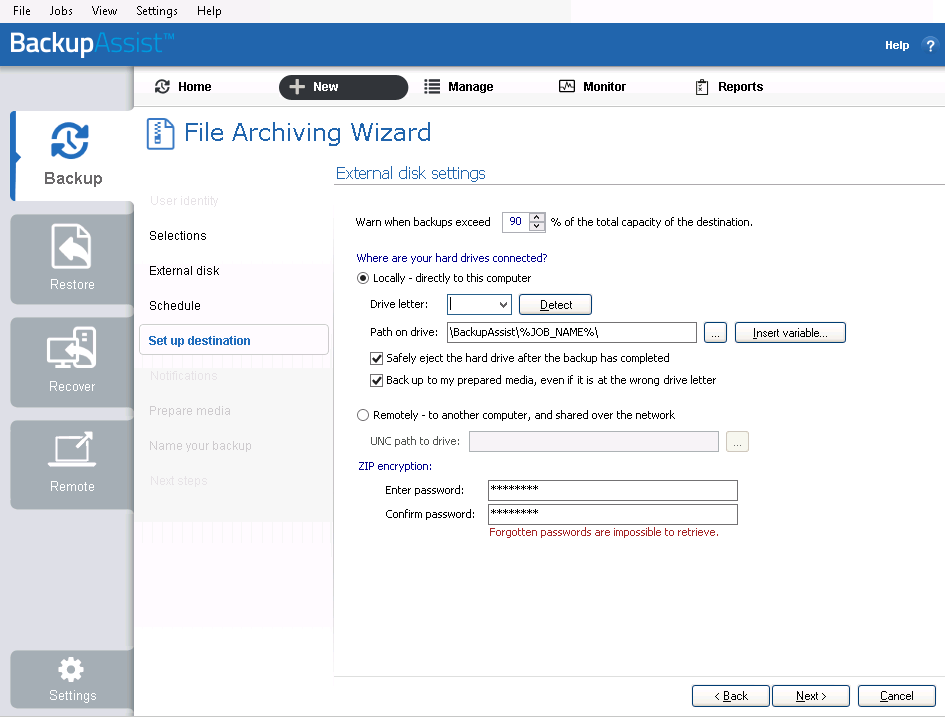Click the 'Where are your hard drives connected?' heading
This screenshot has width=945, height=717.
click(x=452, y=258)
